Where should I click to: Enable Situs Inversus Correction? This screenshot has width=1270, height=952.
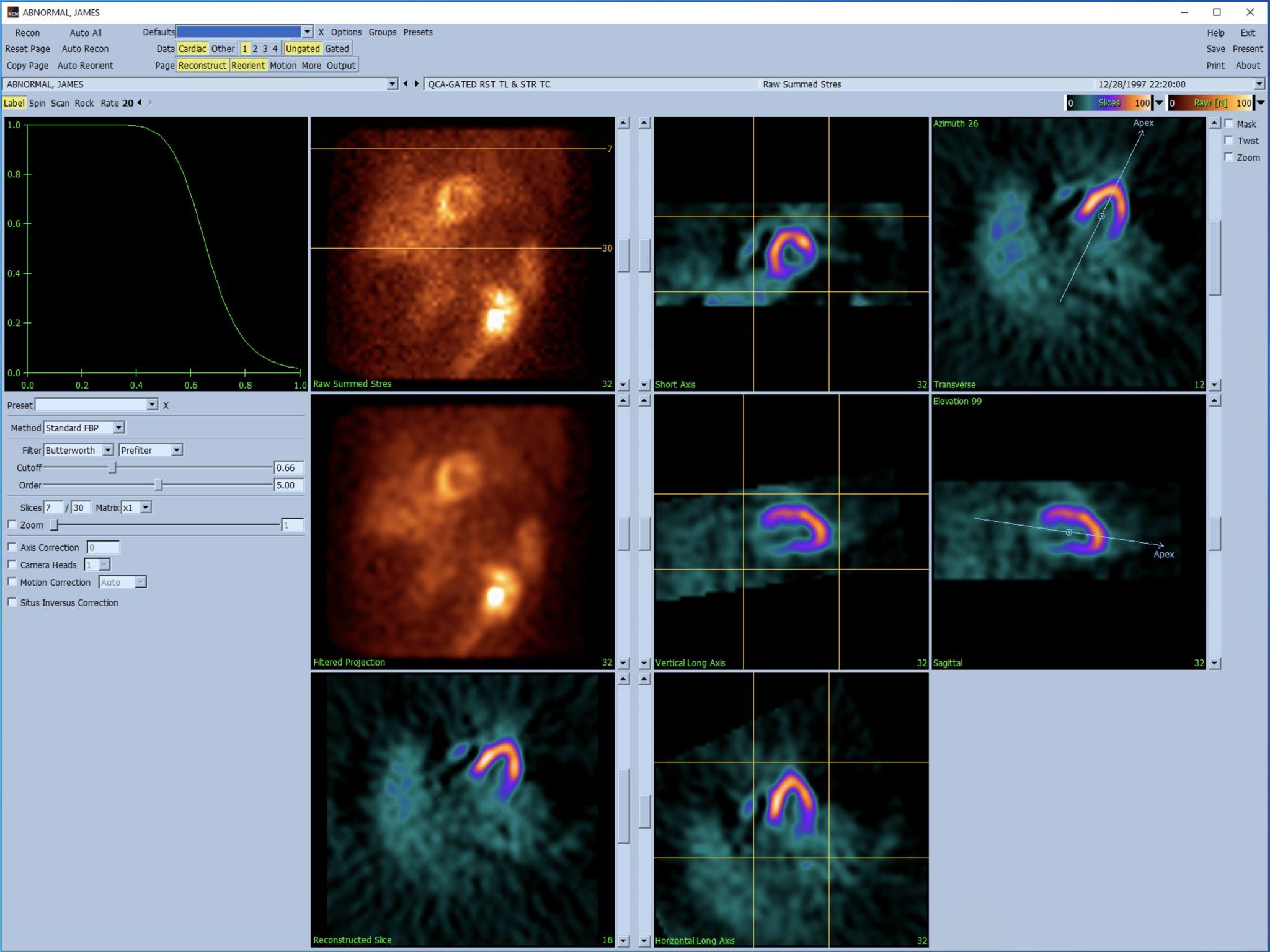point(12,601)
